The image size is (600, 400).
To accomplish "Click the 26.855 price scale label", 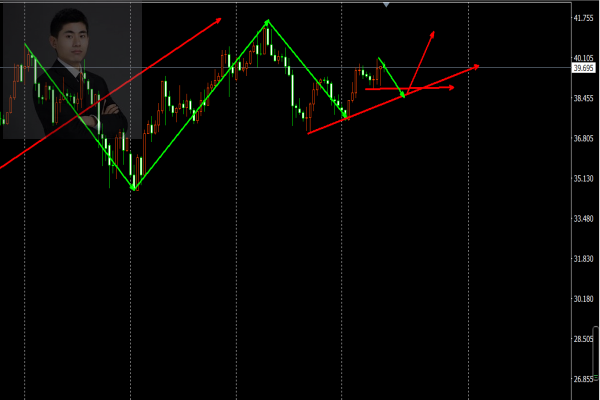I will (x=583, y=379).
